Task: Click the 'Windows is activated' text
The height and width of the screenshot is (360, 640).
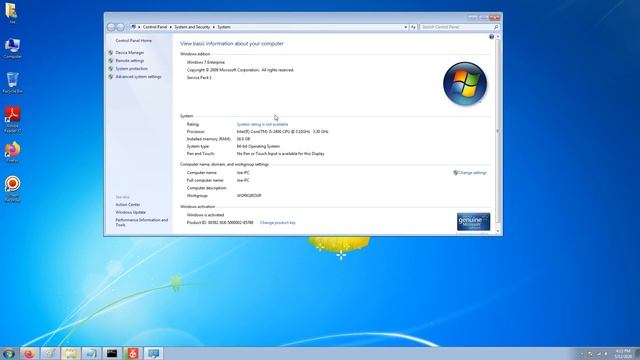Action: click(x=205, y=215)
